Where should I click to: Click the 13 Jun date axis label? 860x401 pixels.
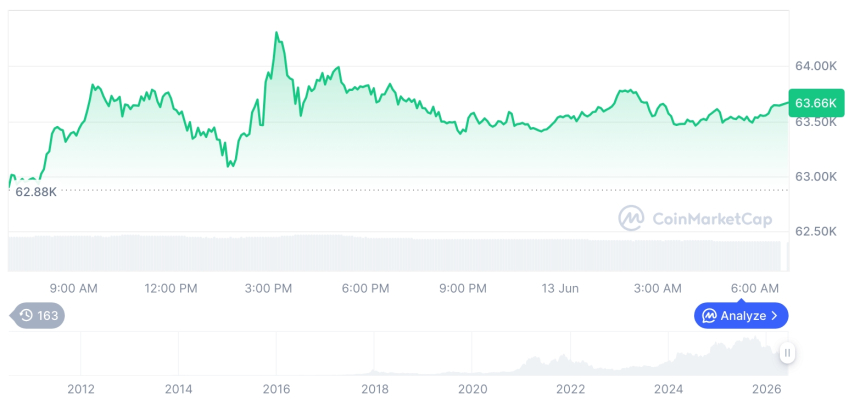coord(561,288)
